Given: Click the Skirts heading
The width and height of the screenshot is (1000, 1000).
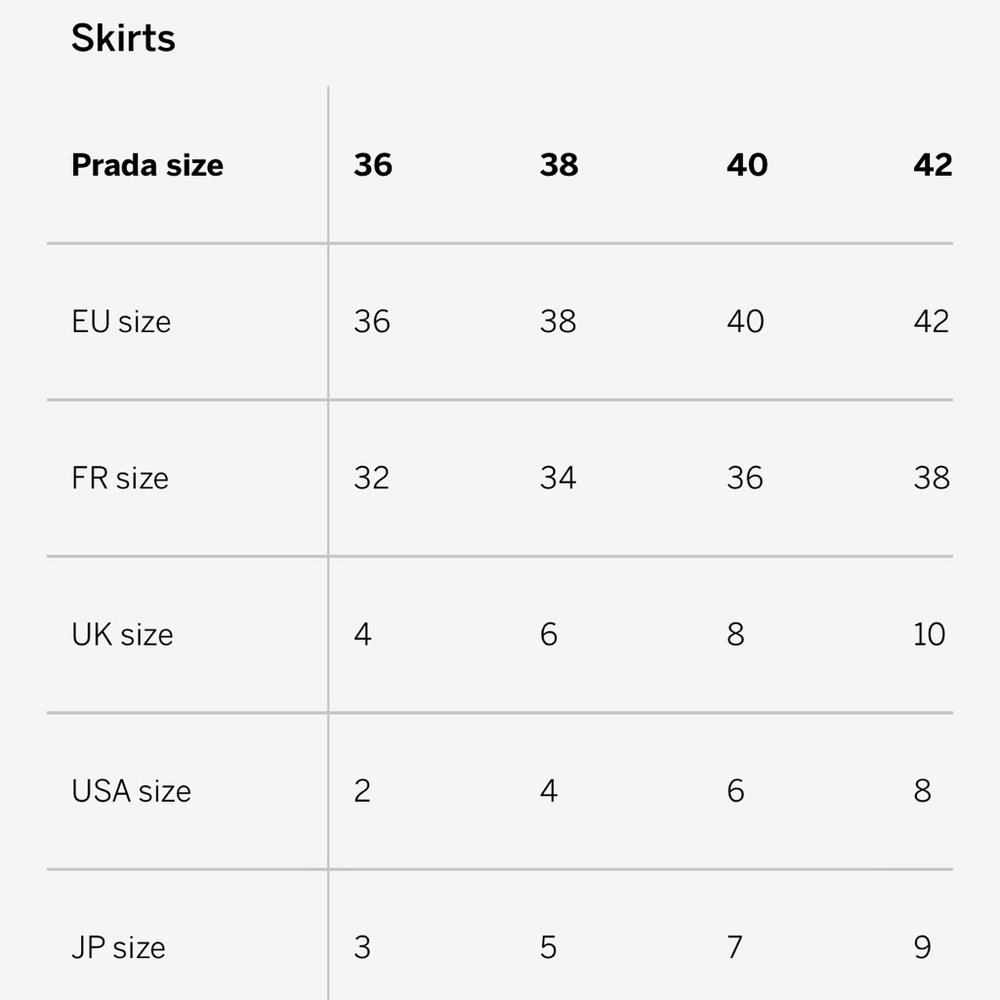Looking at the screenshot, I should (x=123, y=39).
